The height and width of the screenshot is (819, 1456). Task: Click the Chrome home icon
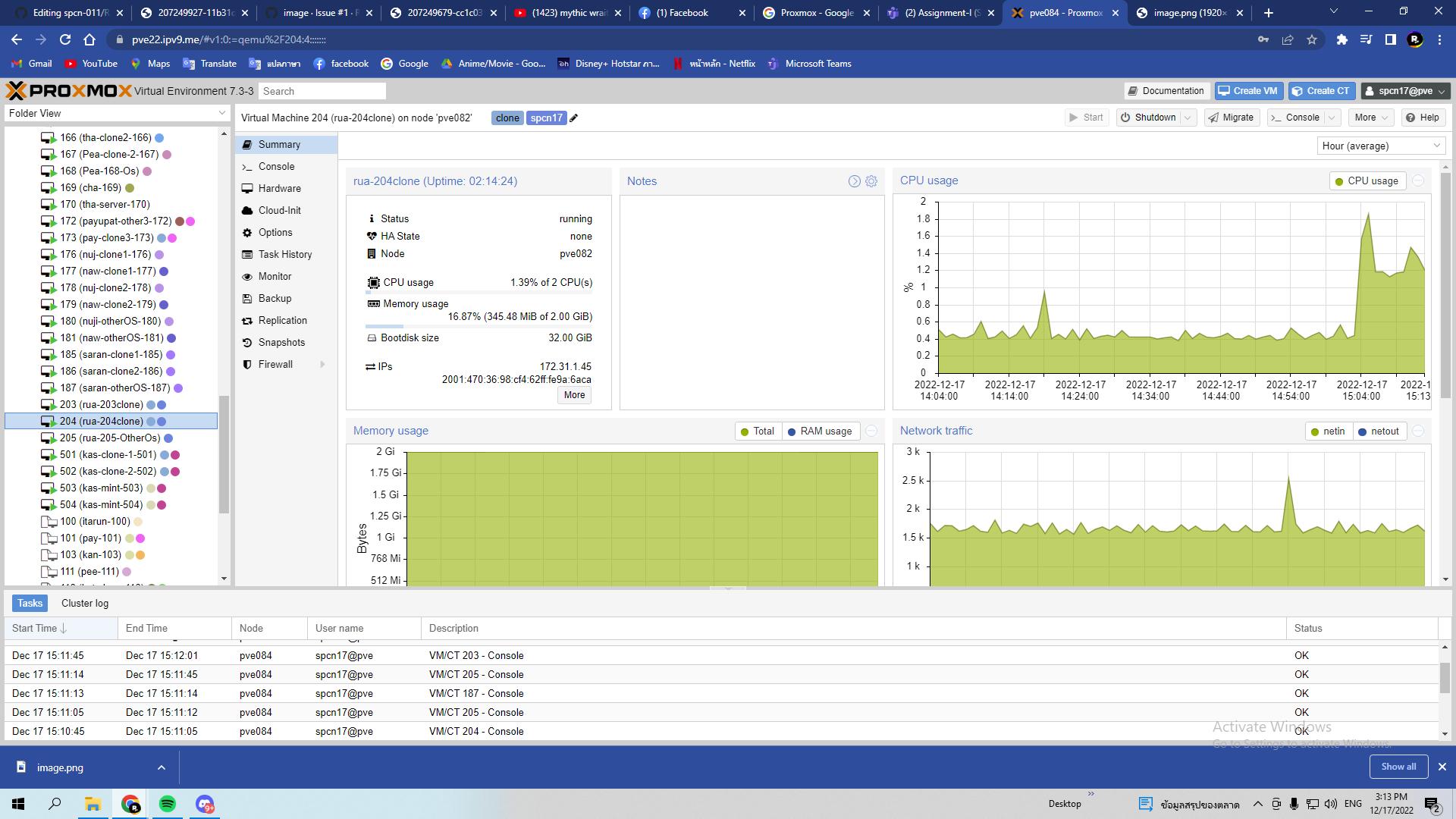pos(89,39)
